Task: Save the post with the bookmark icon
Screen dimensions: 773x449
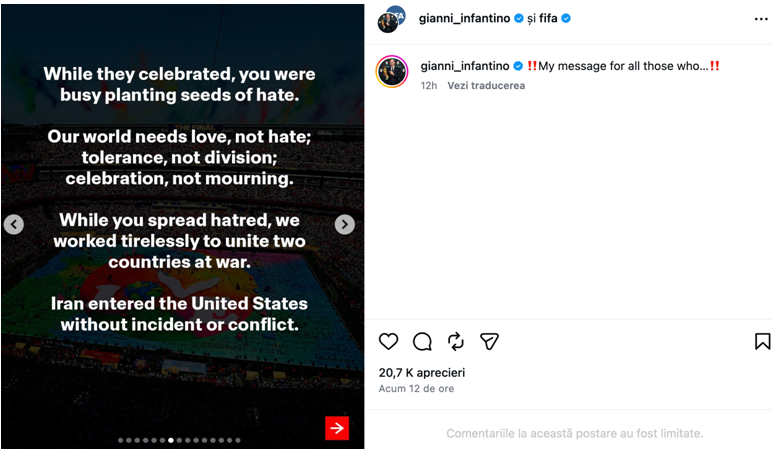Action: [x=762, y=341]
